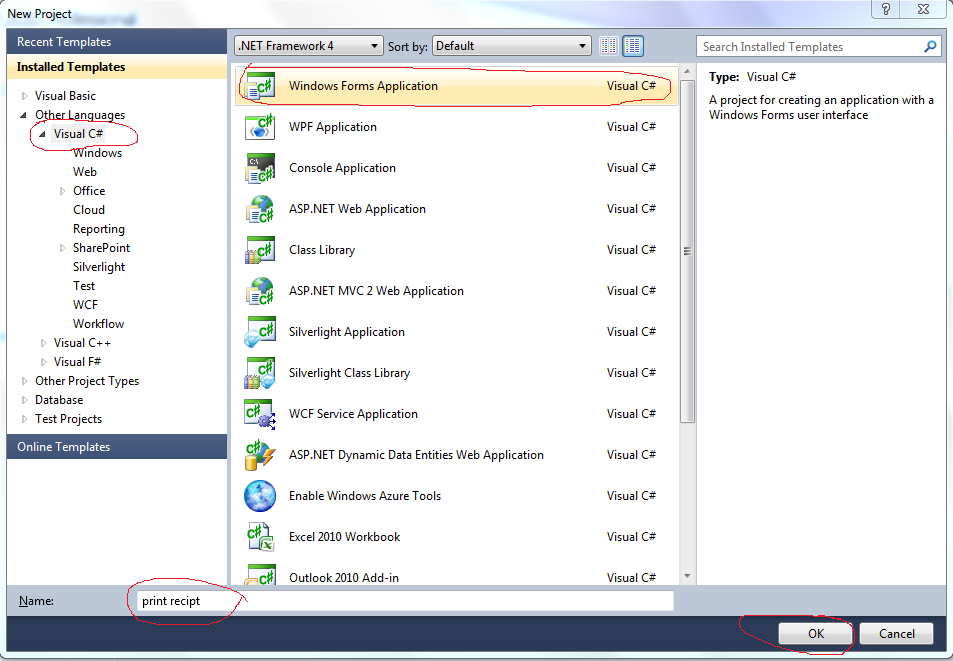953x661 pixels.
Task: Select the 'ASP.NET MVC 2 Web Application' name
Action: click(376, 291)
